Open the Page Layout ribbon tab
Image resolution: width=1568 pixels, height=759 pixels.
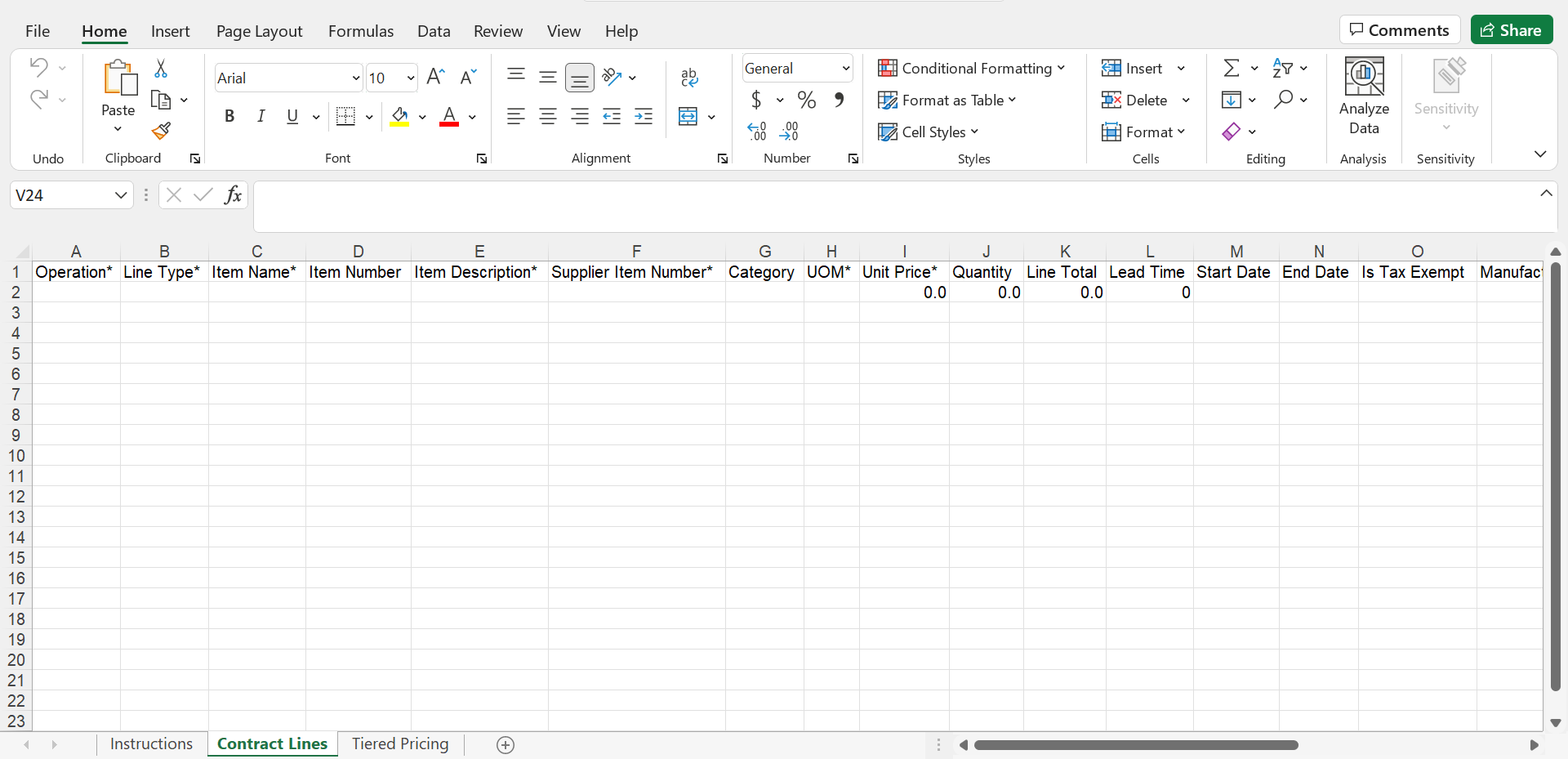[x=259, y=31]
